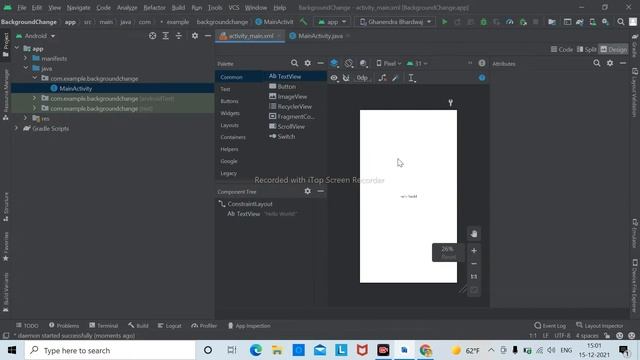Click the Clear Constraints icon

click(382, 78)
